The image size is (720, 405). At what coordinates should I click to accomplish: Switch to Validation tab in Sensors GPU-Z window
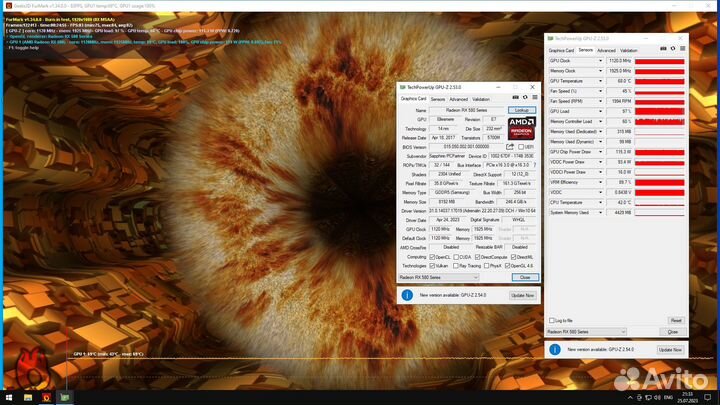[629, 51]
